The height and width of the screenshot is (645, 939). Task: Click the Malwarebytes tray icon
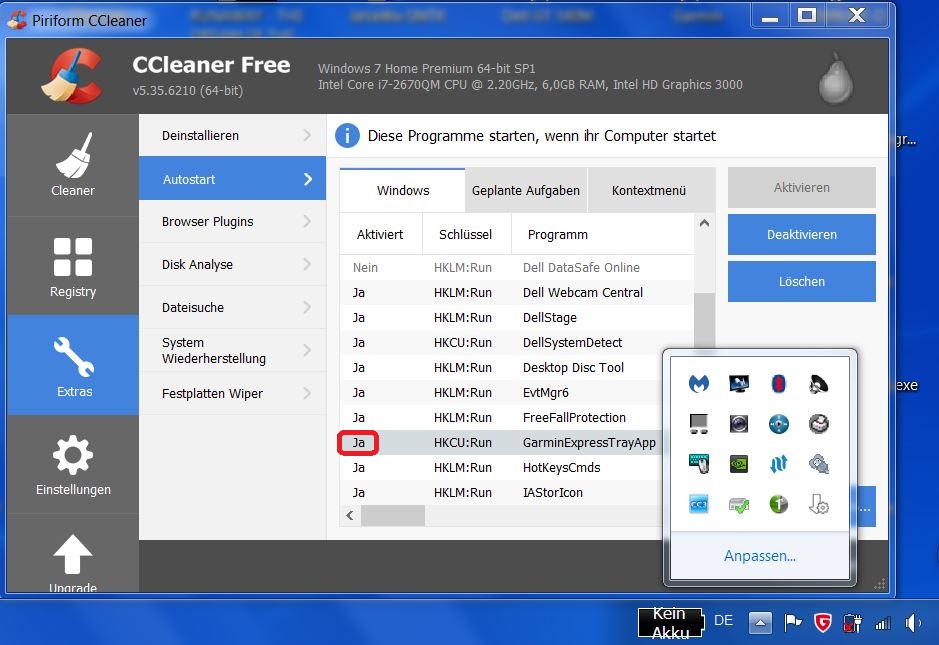point(699,383)
